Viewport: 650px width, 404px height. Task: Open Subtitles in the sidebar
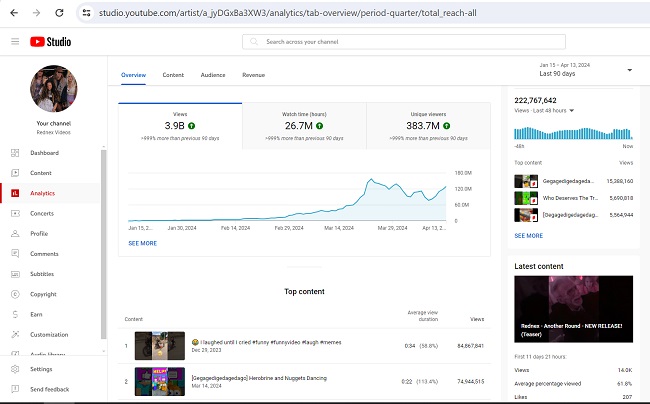[x=42, y=274]
